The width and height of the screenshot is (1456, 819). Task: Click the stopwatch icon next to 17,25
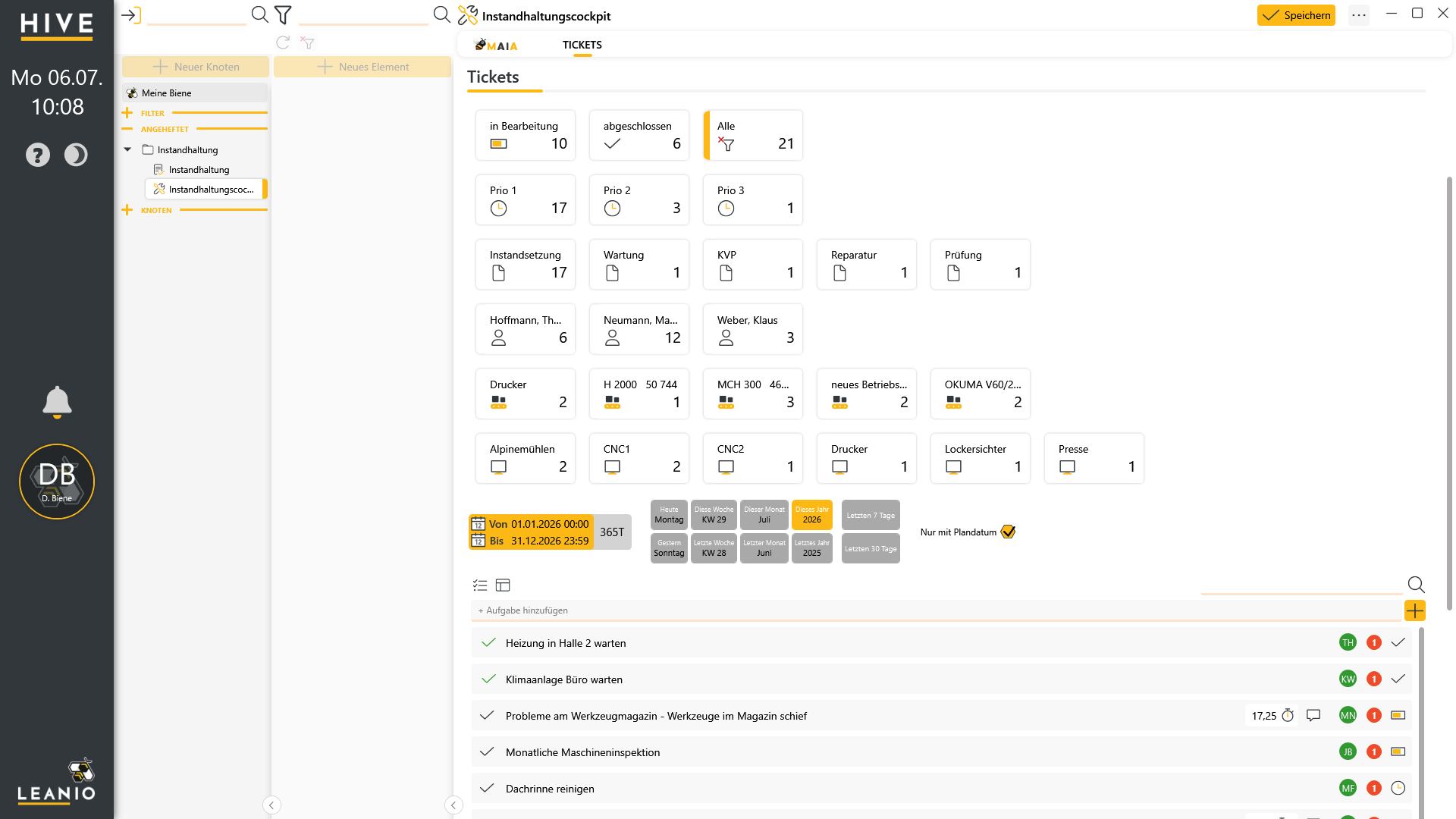(x=1288, y=715)
